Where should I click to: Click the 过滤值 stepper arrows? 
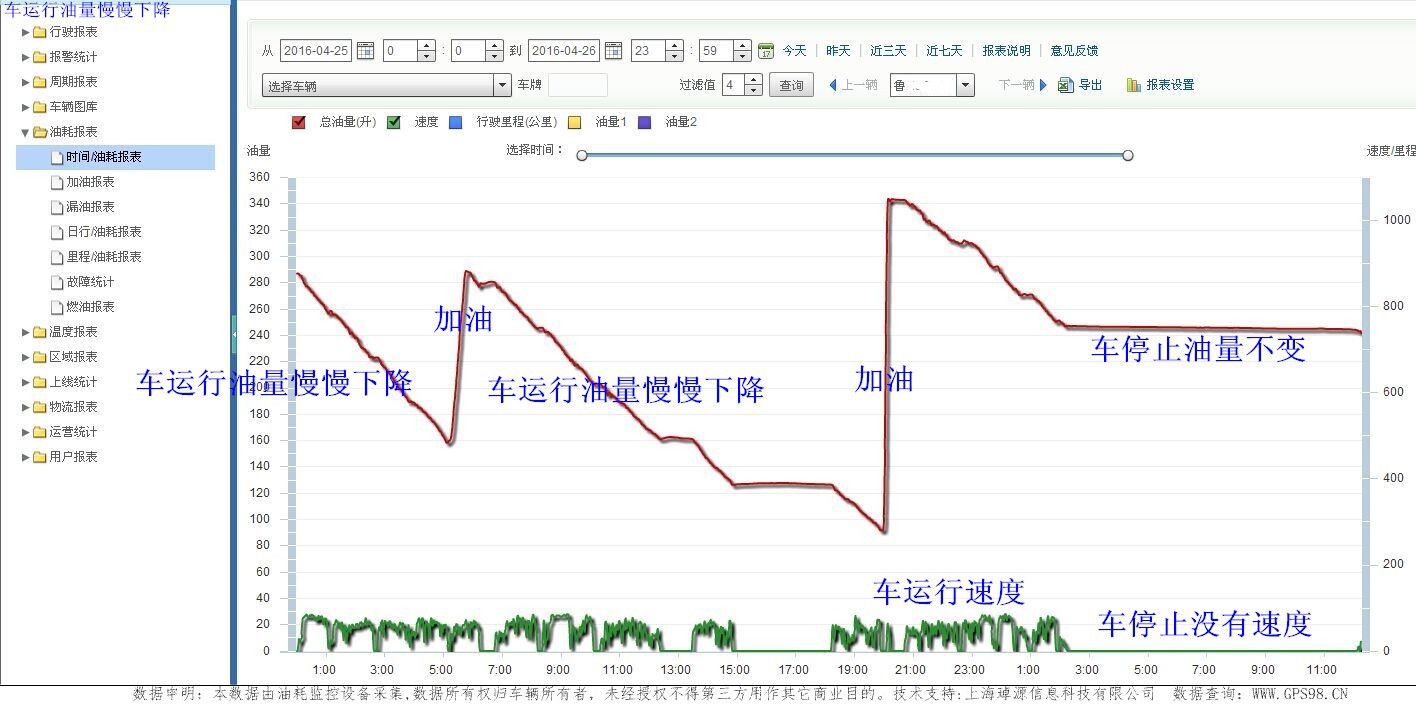pyautogui.click(x=753, y=85)
